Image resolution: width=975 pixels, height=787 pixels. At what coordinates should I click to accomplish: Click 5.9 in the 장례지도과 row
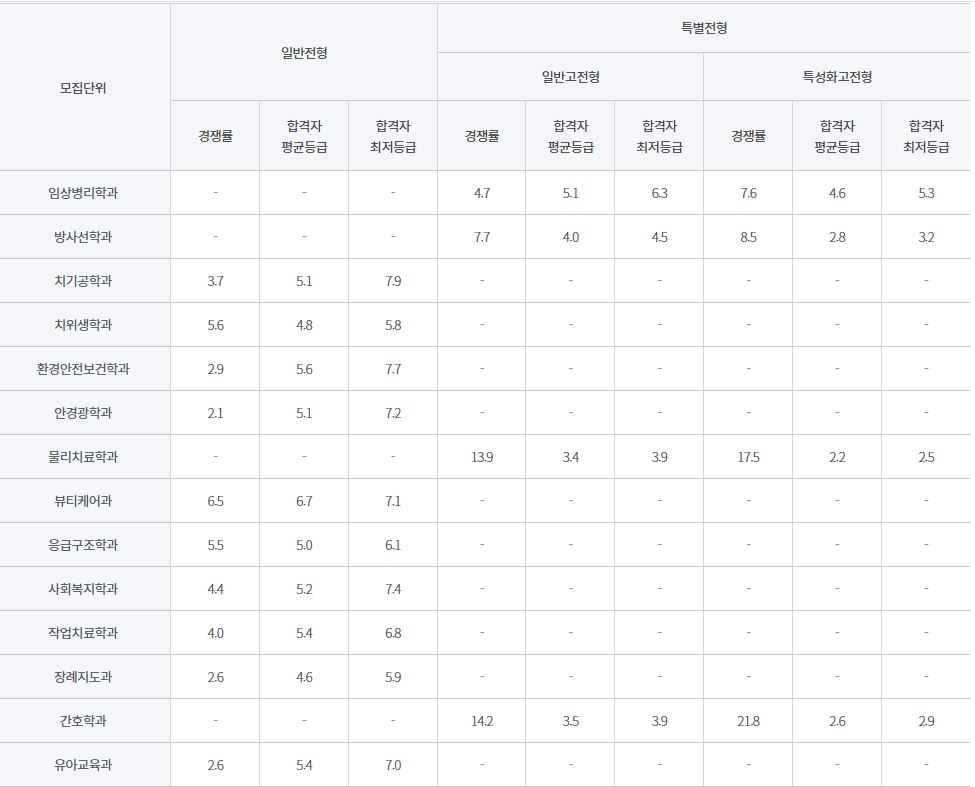click(393, 677)
